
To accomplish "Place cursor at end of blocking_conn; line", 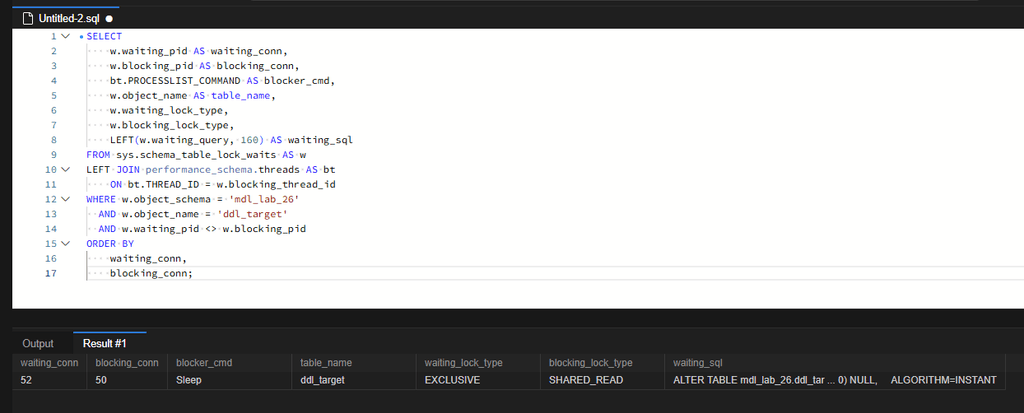I will pos(193,273).
